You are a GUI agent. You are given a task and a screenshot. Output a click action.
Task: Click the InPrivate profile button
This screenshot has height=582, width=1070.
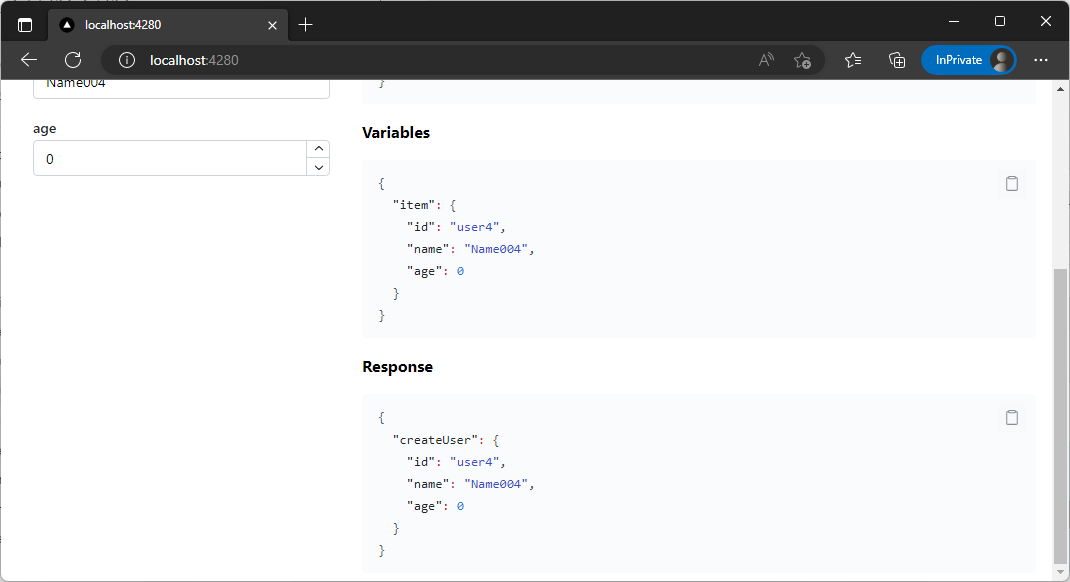(969, 60)
